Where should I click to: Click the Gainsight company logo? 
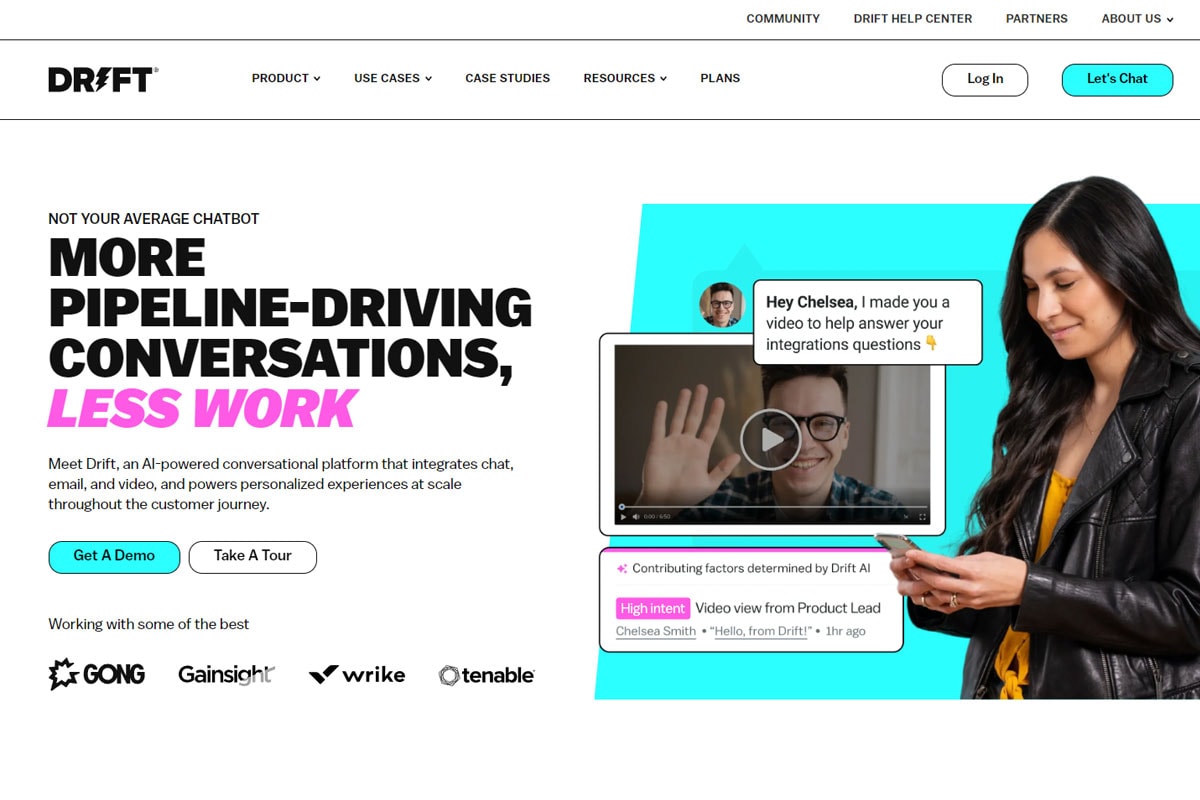226,675
